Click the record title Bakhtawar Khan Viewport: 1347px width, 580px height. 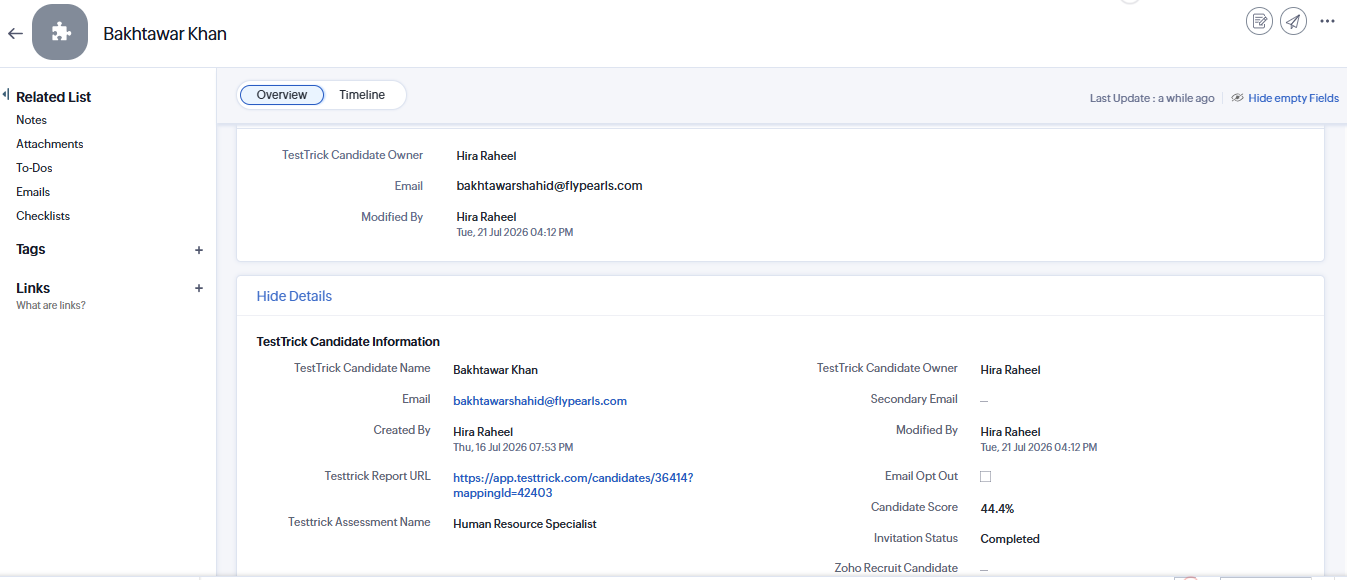click(x=165, y=34)
